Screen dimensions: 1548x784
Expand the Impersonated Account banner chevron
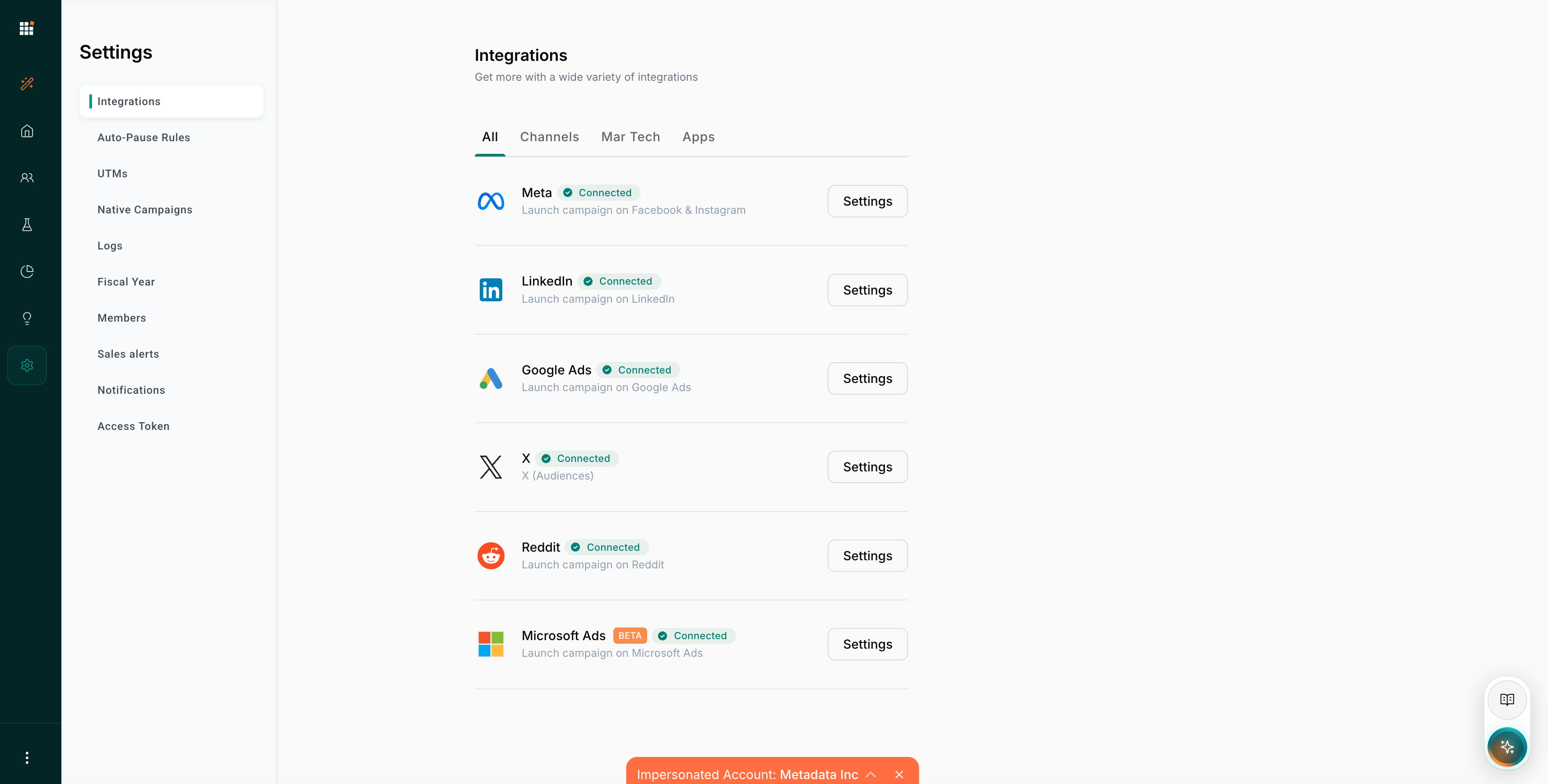(x=871, y=775)
